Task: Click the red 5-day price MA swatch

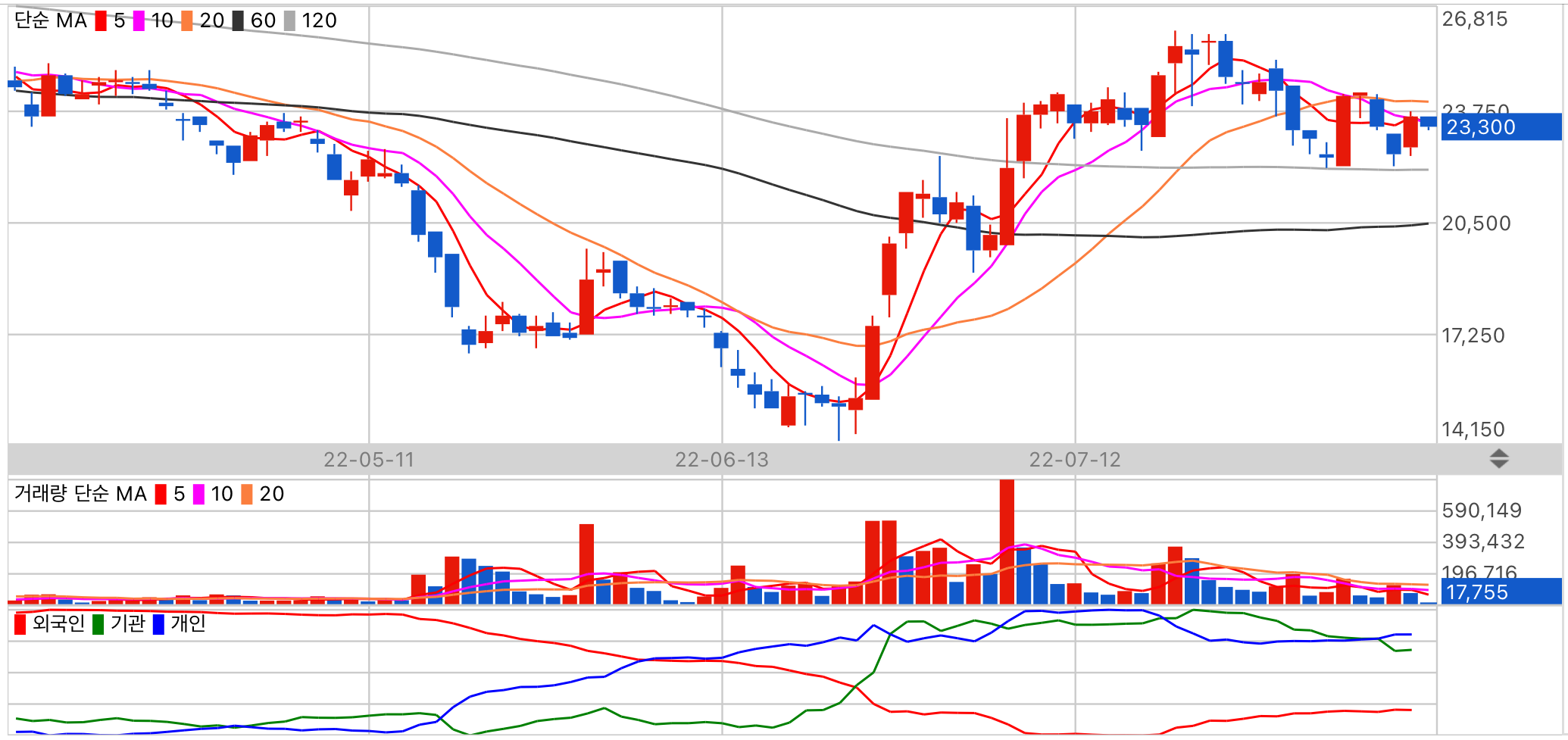Action: tap(101, 21)
